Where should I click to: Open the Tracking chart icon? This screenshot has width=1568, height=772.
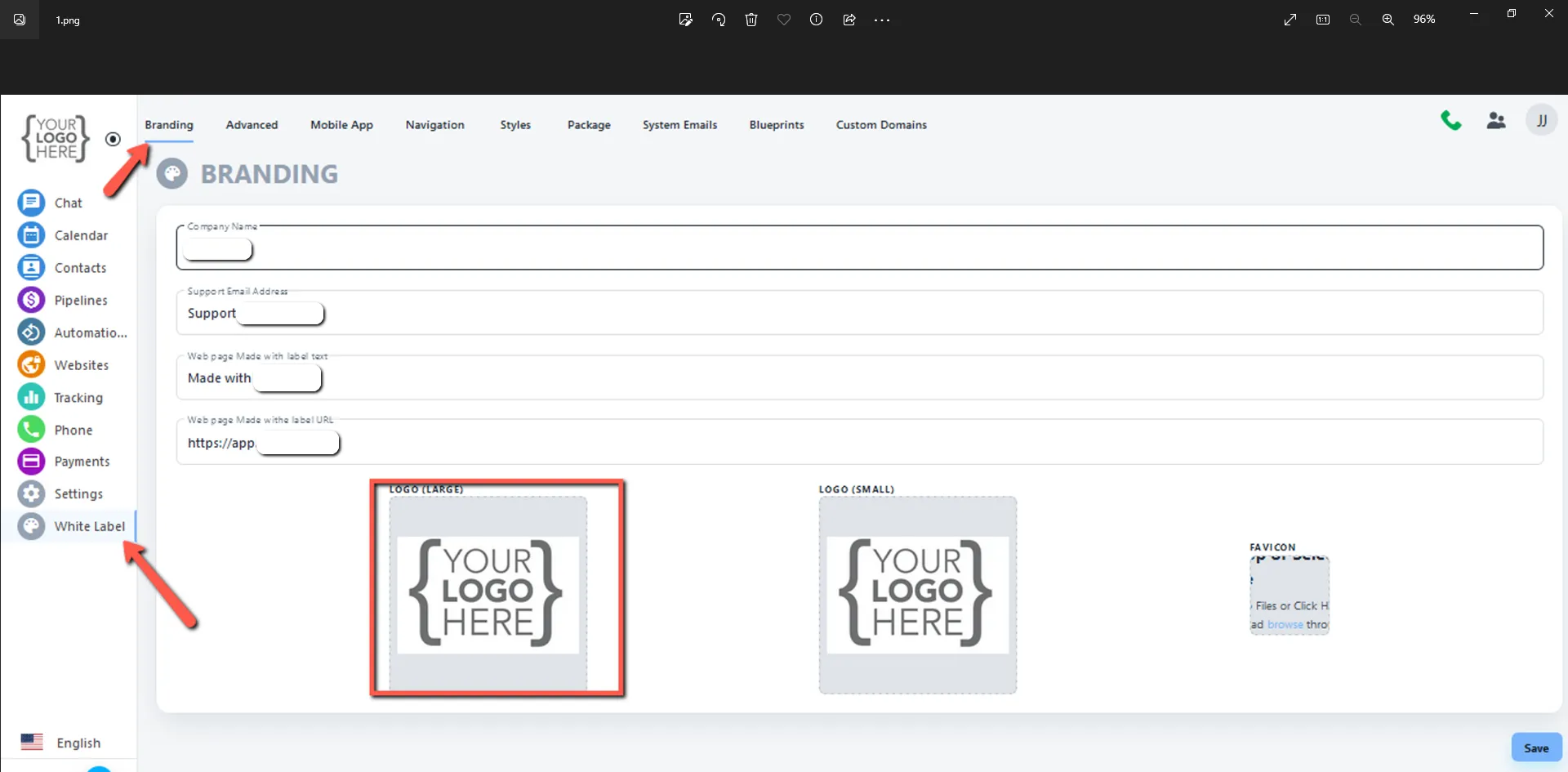pyautogui.click(x=31, y=398)
